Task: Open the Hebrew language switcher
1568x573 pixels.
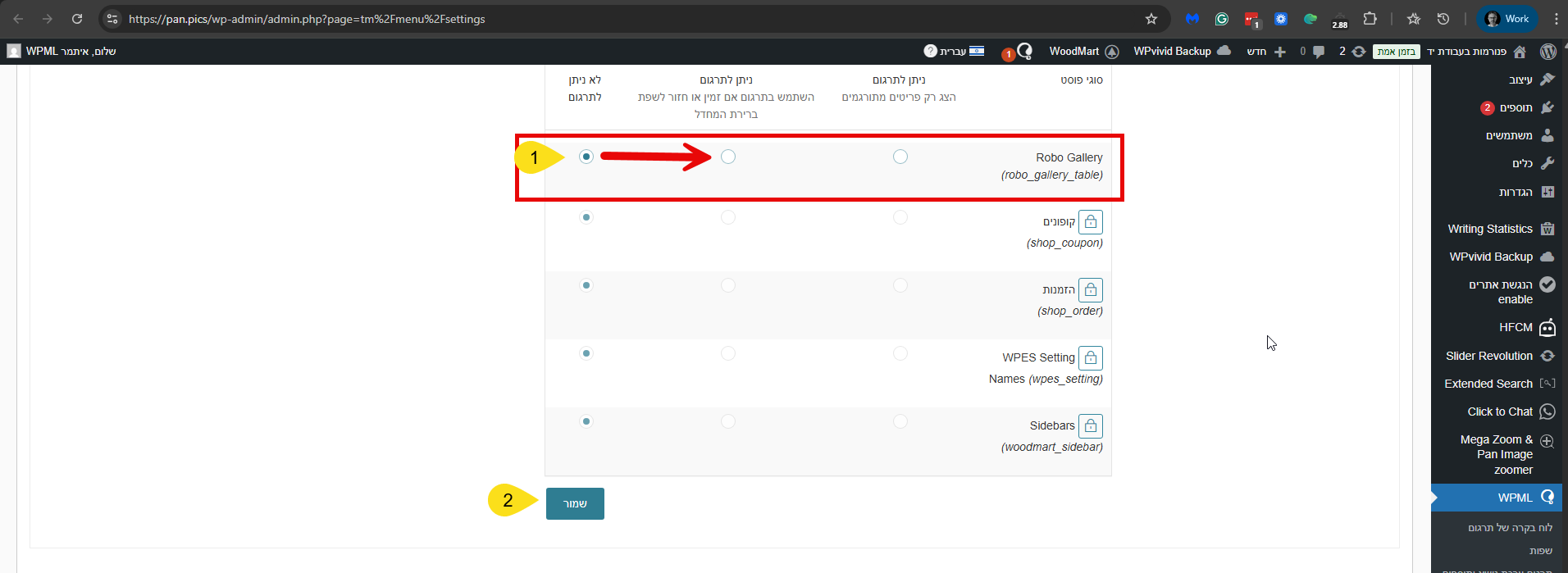Action: click(x=962, y=52)
